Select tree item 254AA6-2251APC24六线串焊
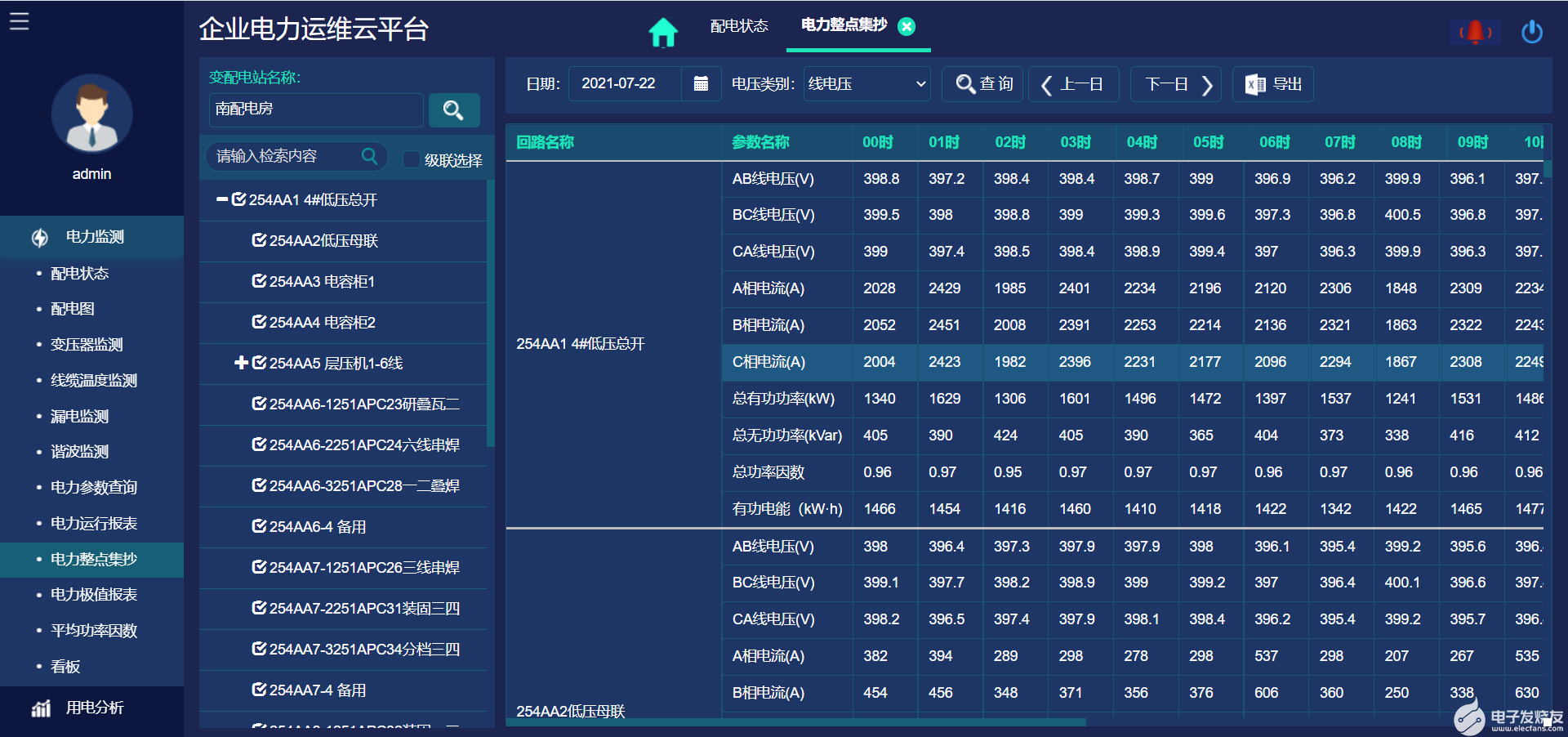Viewport: 1568px width, 737px height. [364, 445]
